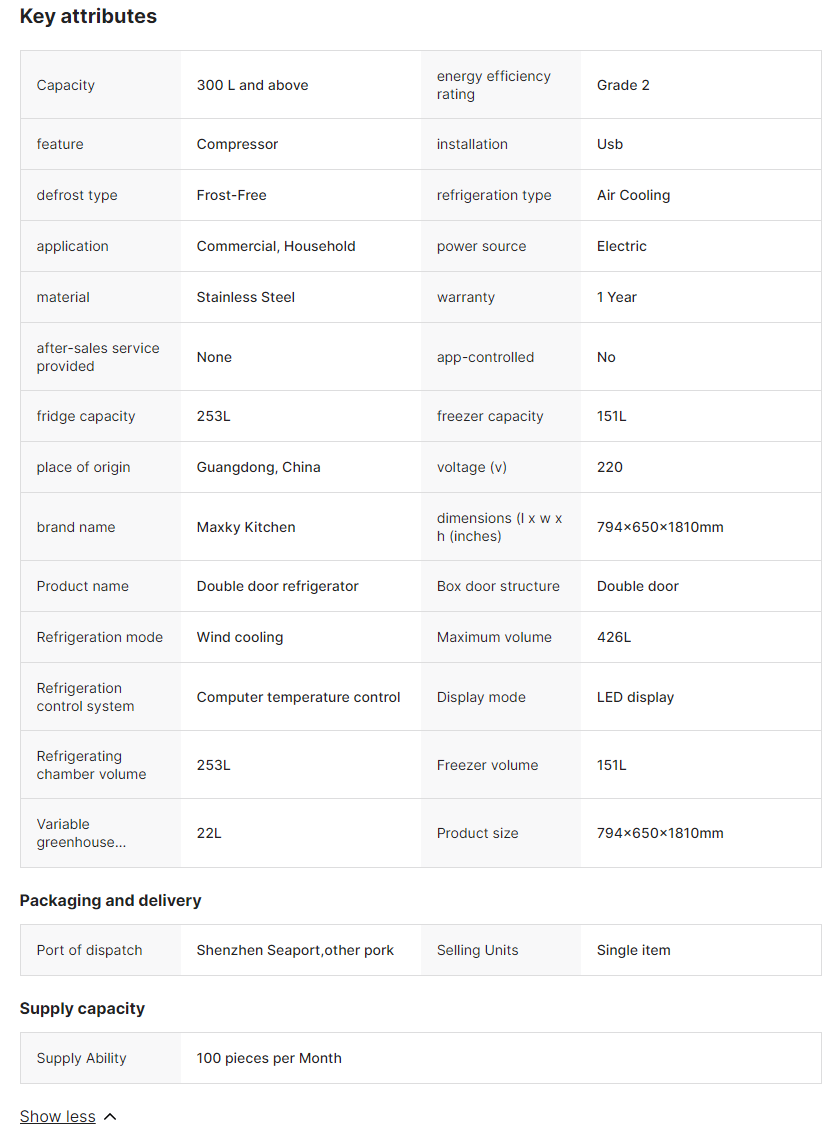Click the Show less link text
The image size is (831, 1126).
(58, 1116)
